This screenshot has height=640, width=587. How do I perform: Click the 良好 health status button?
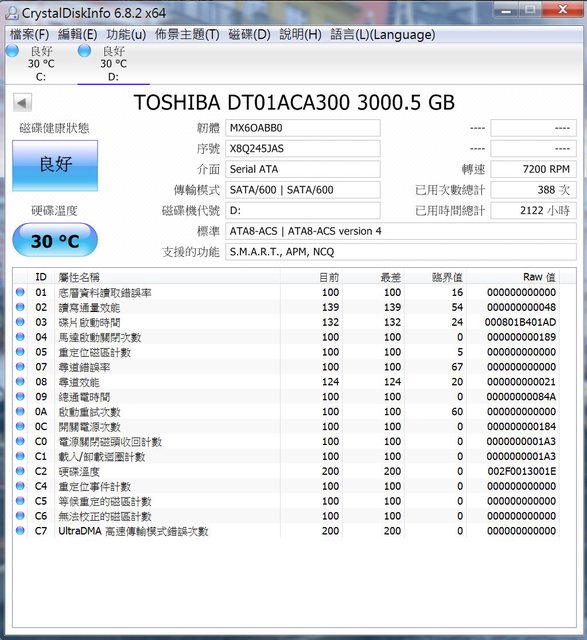click(55, 165)
